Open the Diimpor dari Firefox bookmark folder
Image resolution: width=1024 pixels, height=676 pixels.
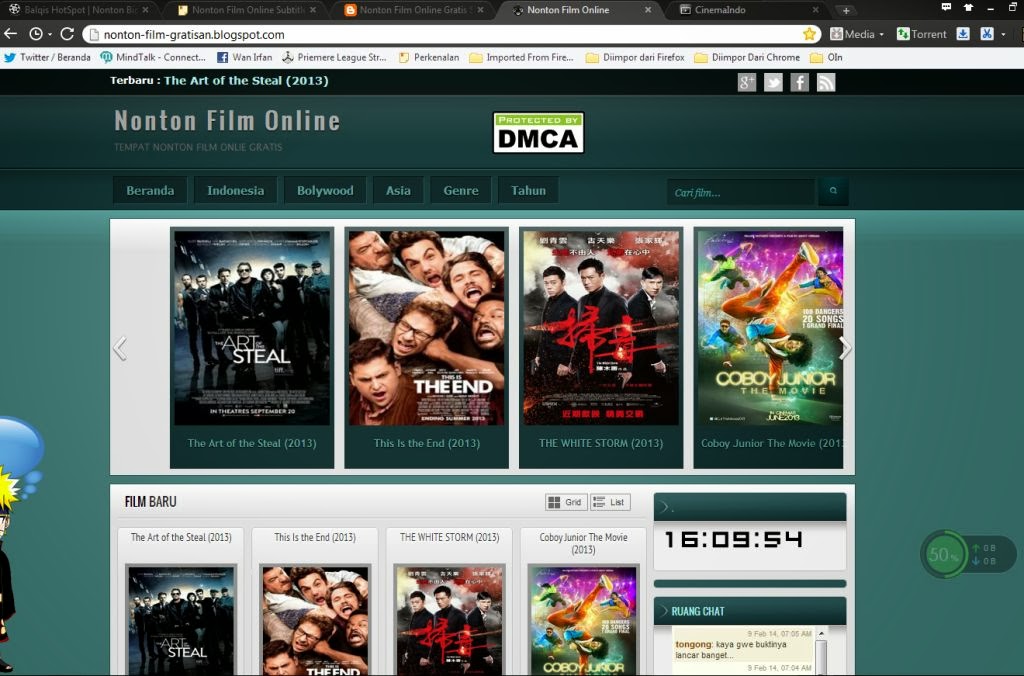pos(635,57)
